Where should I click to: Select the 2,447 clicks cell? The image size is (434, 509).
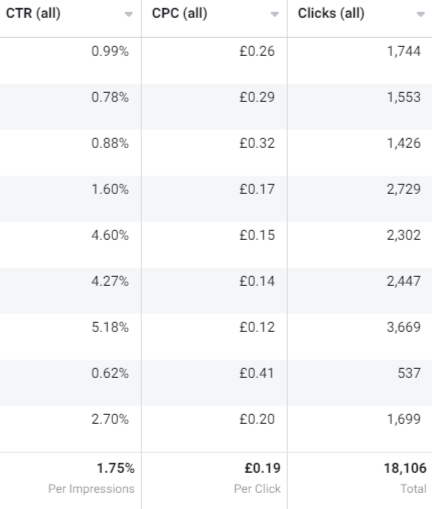click(360, 291)
